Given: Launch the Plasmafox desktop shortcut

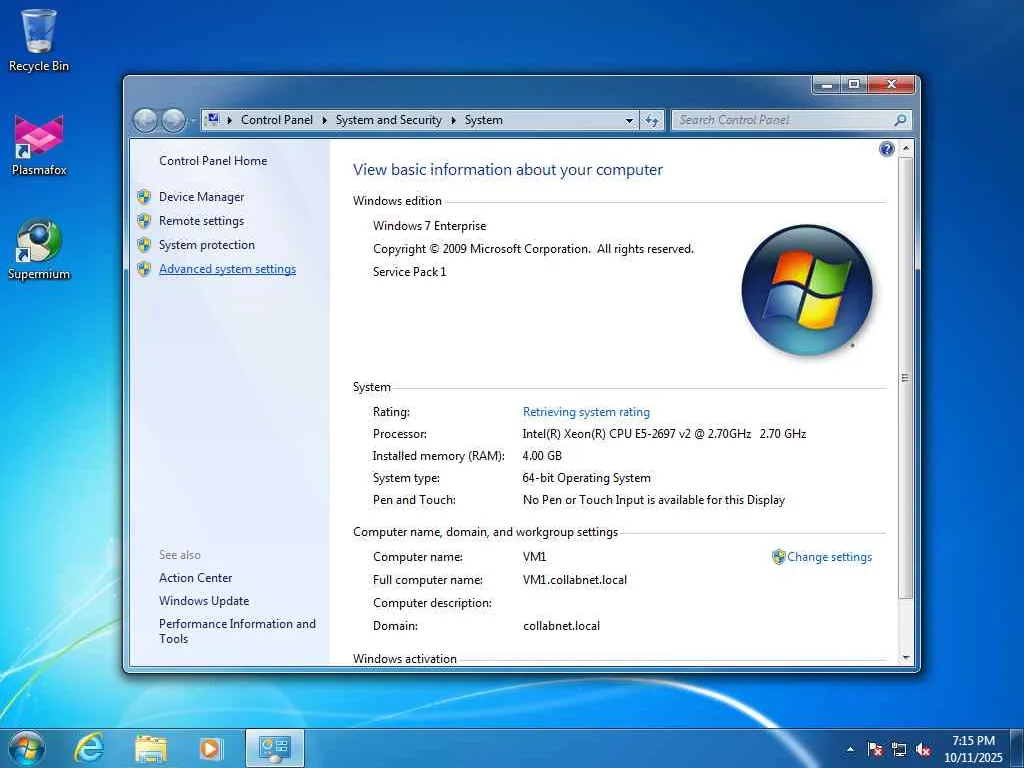Looking at the screenshot, I should (39, 145).
